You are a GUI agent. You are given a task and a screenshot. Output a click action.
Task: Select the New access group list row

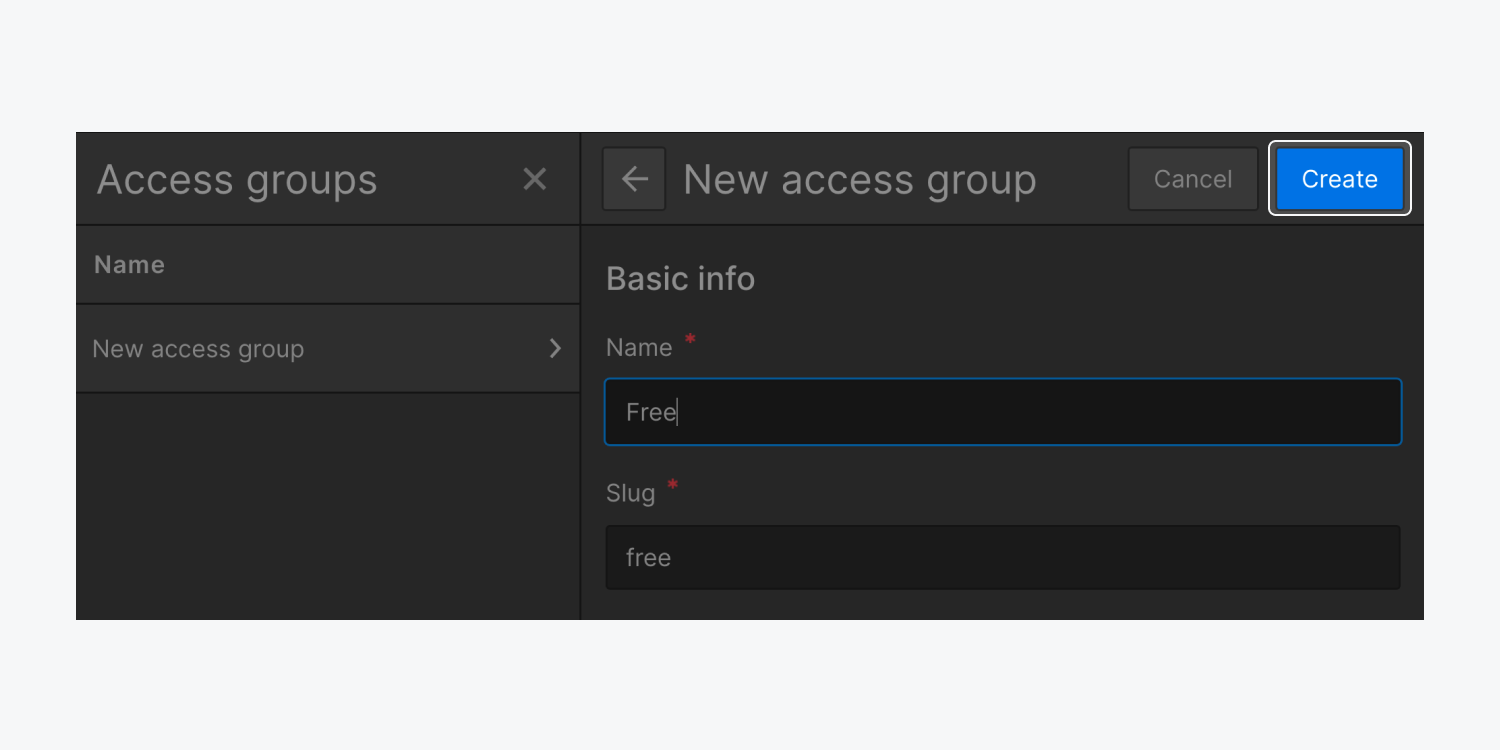click(300, 349)
